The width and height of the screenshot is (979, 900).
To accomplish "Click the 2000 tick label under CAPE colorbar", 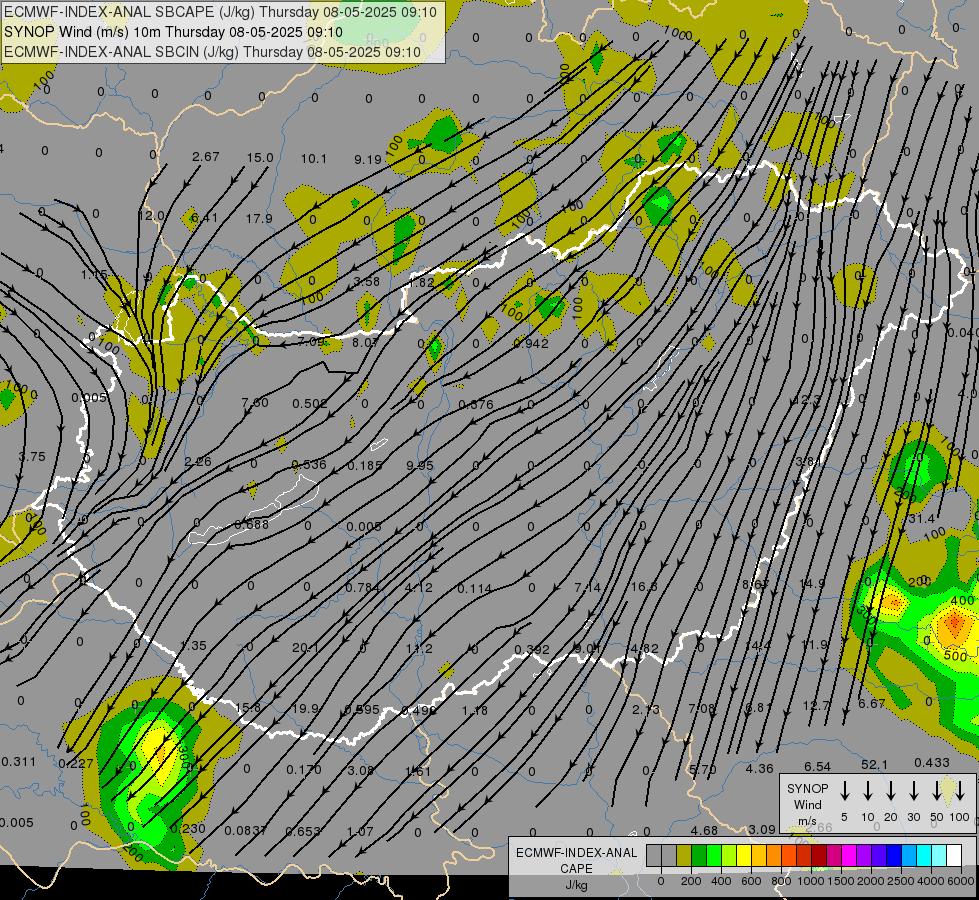I will [x=871, y=881].
